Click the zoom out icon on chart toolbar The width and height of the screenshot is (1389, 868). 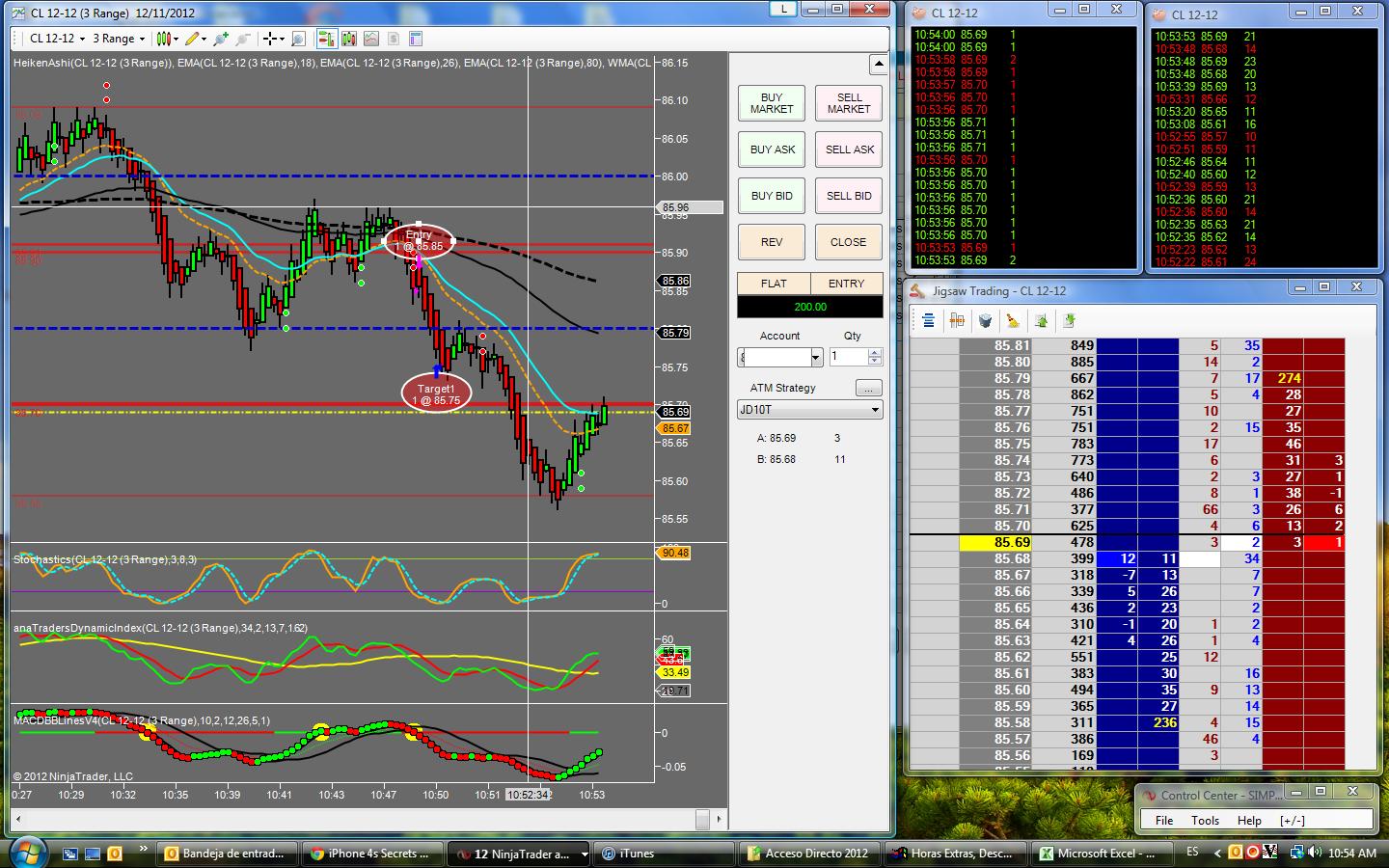pos(243,39)
